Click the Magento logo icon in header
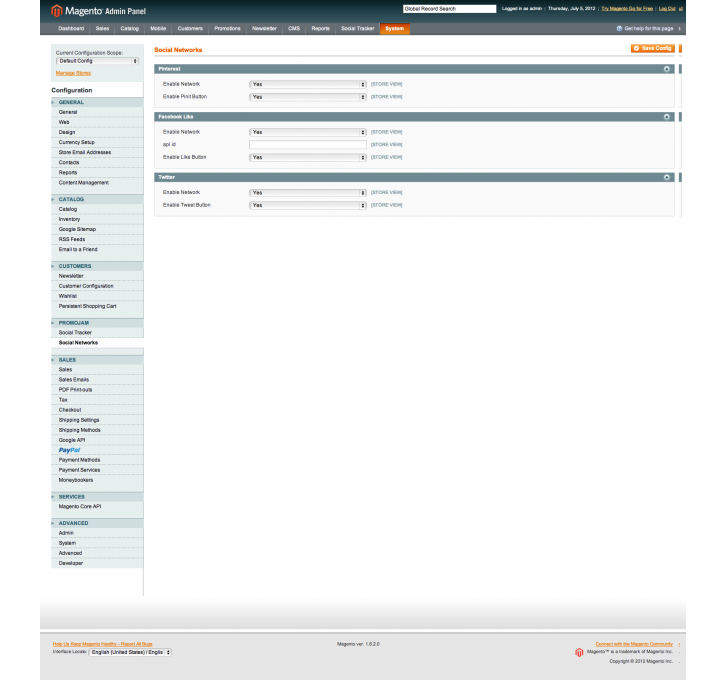This screenshot has width=725, height=680. [56, 11]
